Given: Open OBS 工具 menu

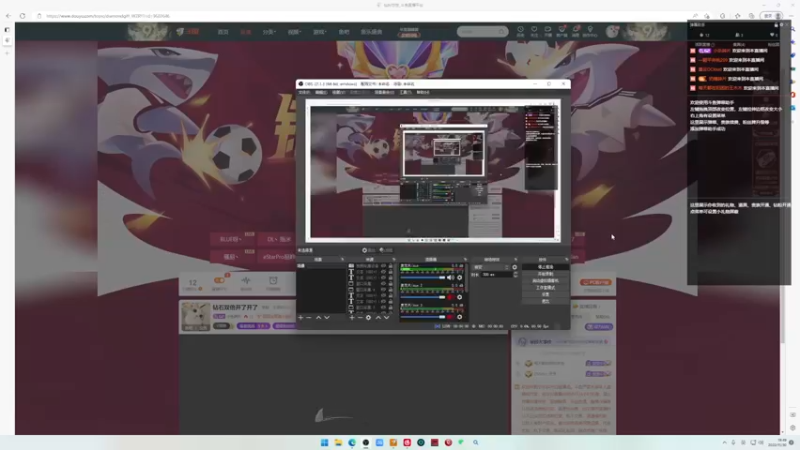Looking at the screenshot, I should (406, 92).
